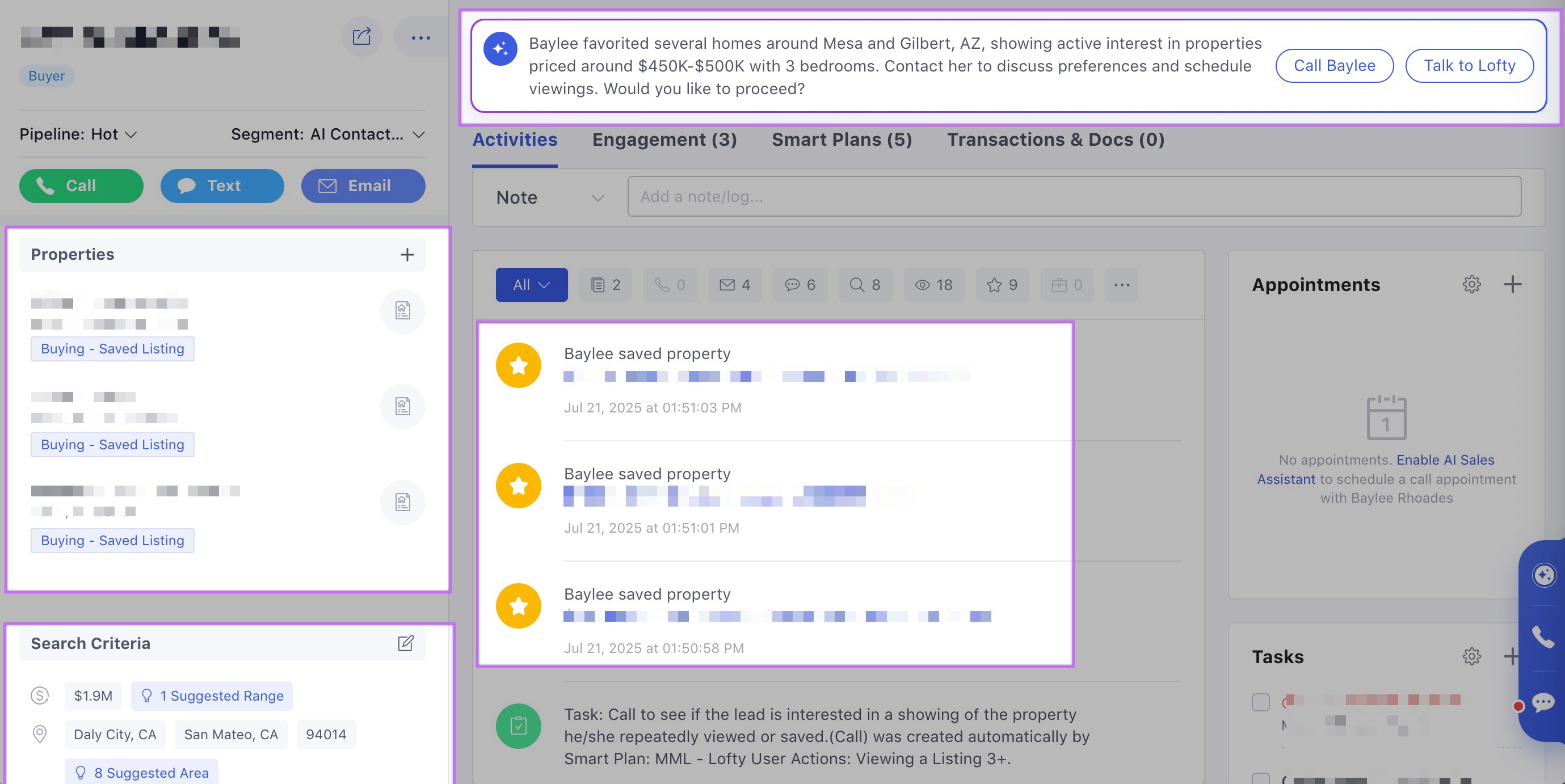Open listing details icon for first saved property
The image size is (1565, 784).
pos(402,311)
